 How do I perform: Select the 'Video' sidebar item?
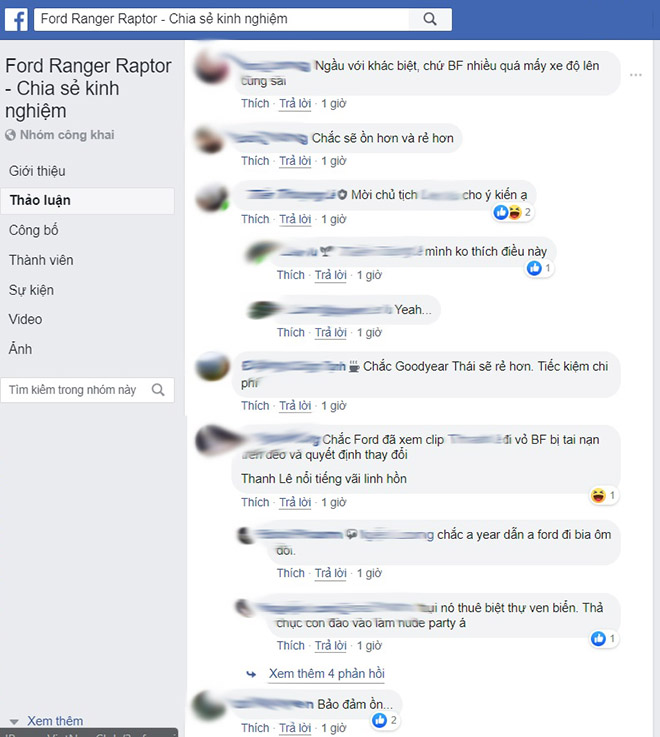pos(25,319)
